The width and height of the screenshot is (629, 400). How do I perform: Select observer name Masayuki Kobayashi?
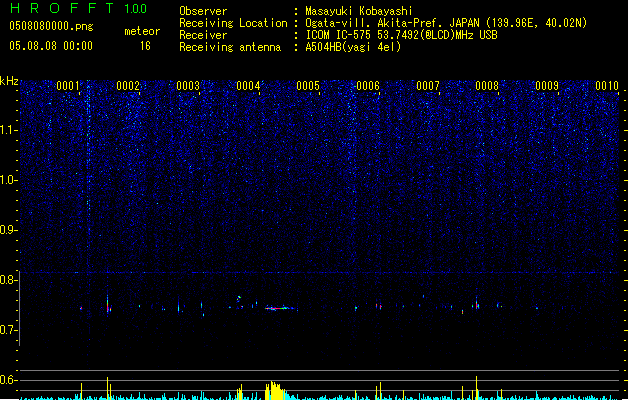(359, 11)
